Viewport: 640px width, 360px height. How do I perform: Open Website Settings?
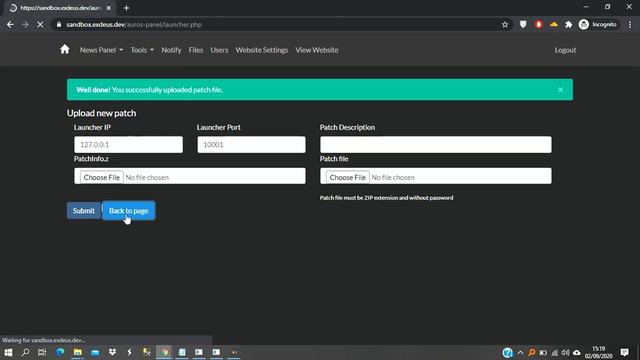coord(262,50)
